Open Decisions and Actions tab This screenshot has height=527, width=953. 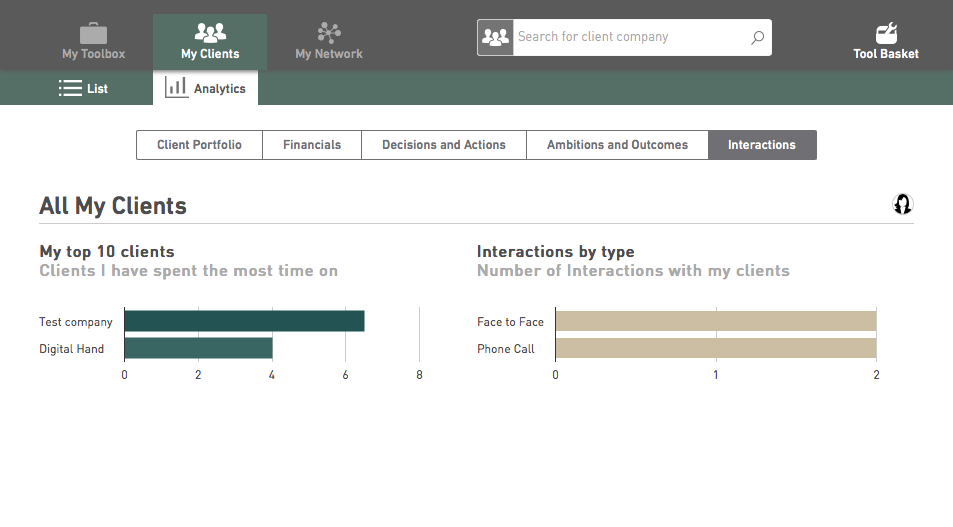coord(444,145)
